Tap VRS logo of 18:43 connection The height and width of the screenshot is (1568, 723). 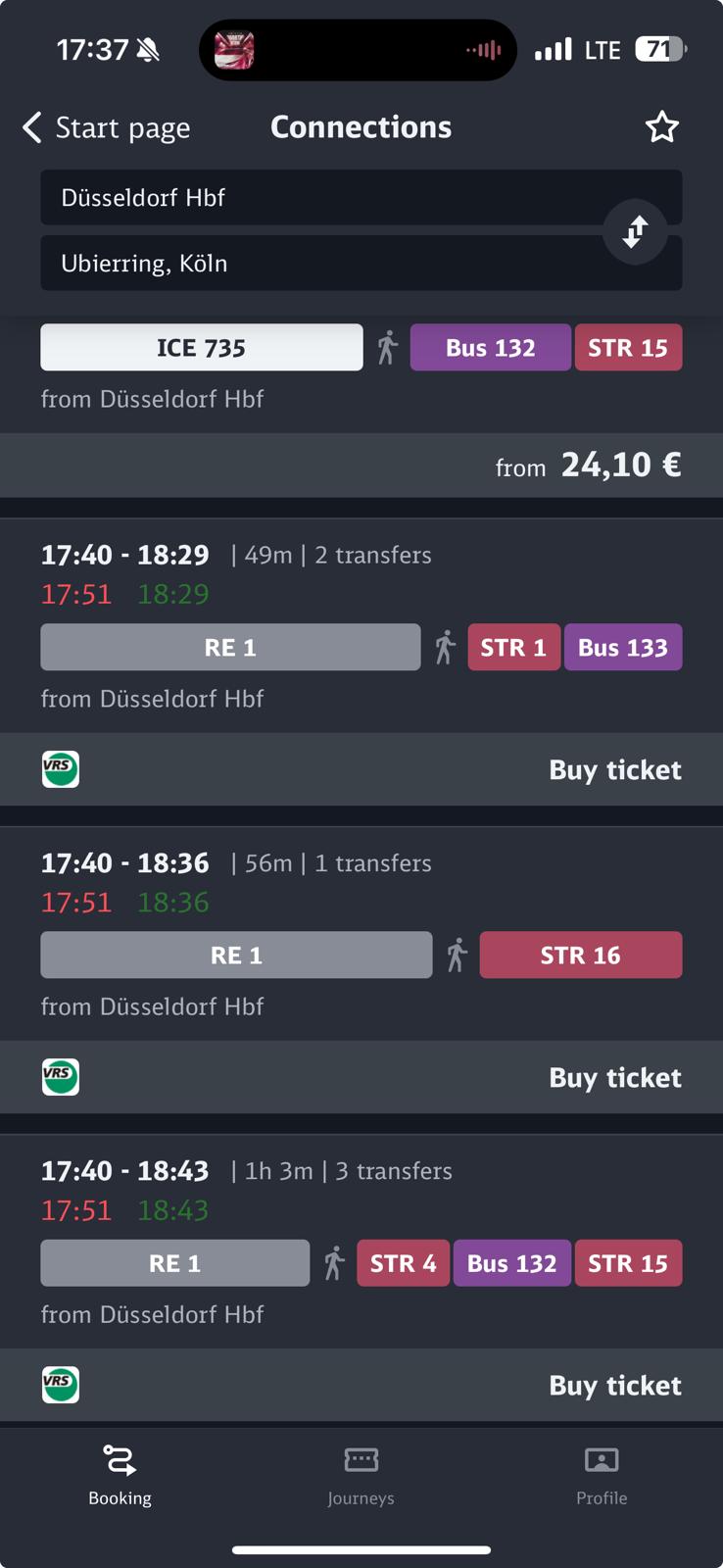click(x=61, y=1385)
